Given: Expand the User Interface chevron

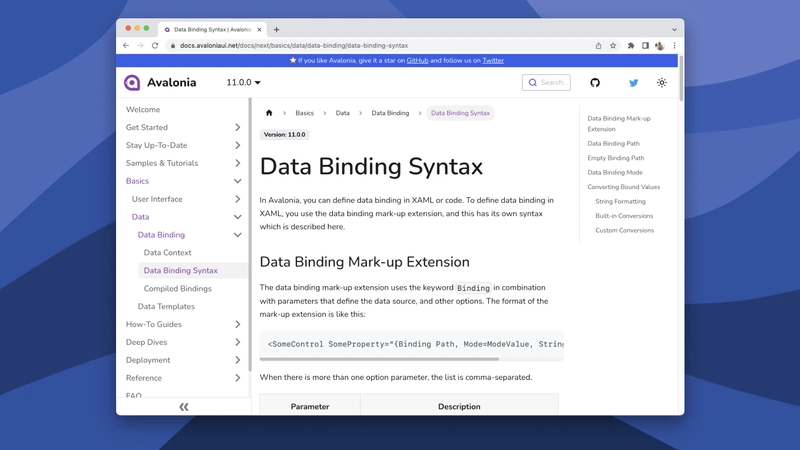Looking at the screenshot, I should [238, 199].
